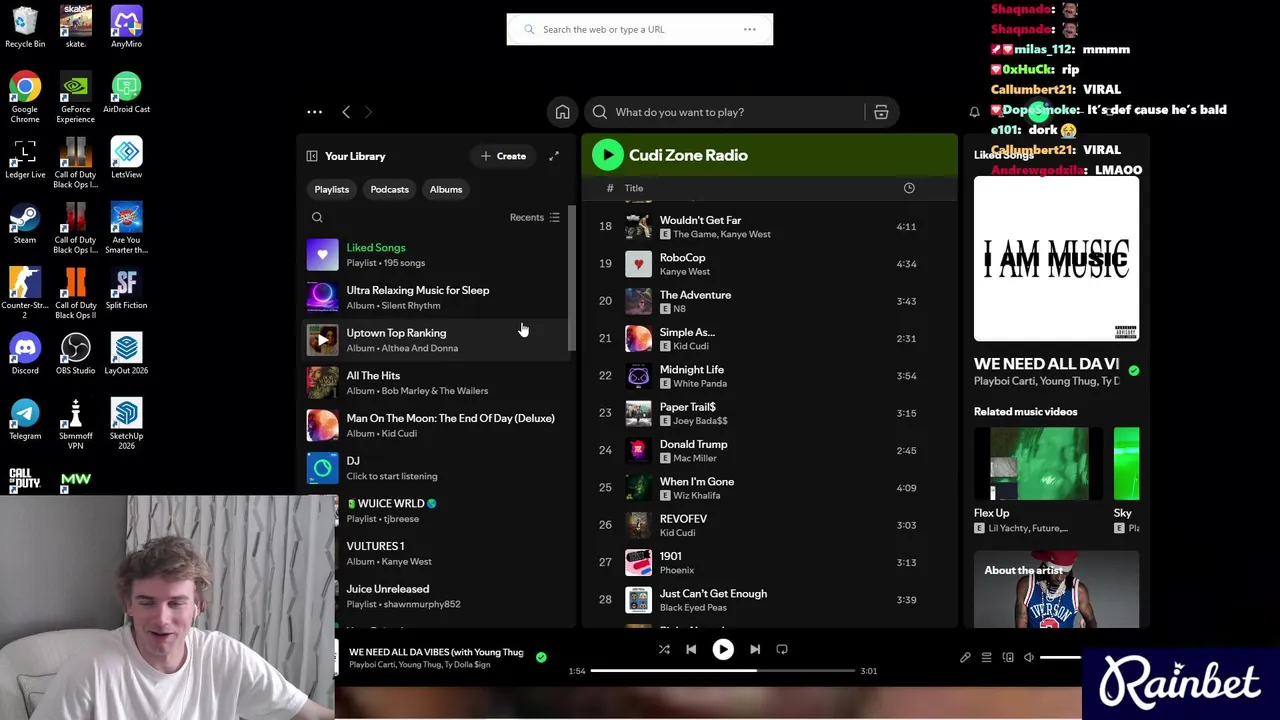
Task: Toggle shuffle in the player bar
Action: coord(664,649)
